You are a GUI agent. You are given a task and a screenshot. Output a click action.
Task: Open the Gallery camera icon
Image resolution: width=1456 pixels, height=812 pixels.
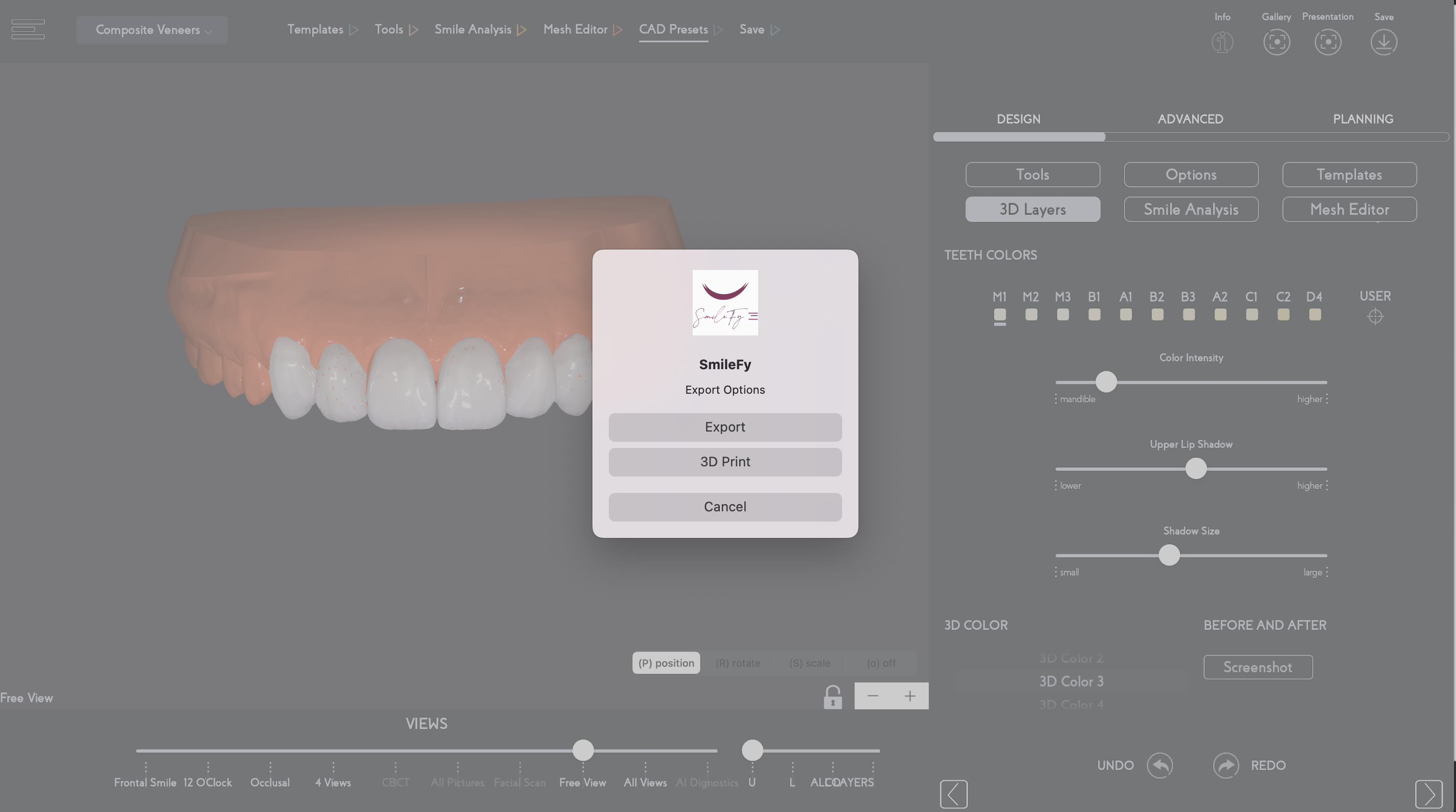[x=1276, y=42]
